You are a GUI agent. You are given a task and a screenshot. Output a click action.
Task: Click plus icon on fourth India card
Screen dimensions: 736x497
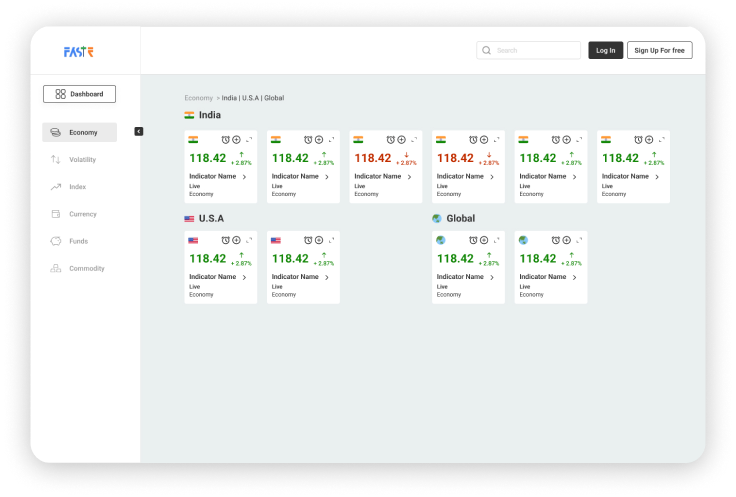click(x=484, y=140)
